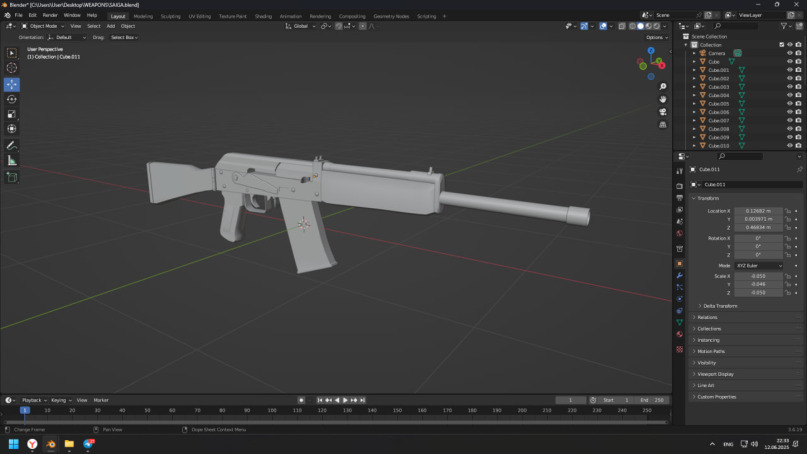
Task: Choose the Annotate pencil tool
Action: pyautogui.click(x=12, y=145)
